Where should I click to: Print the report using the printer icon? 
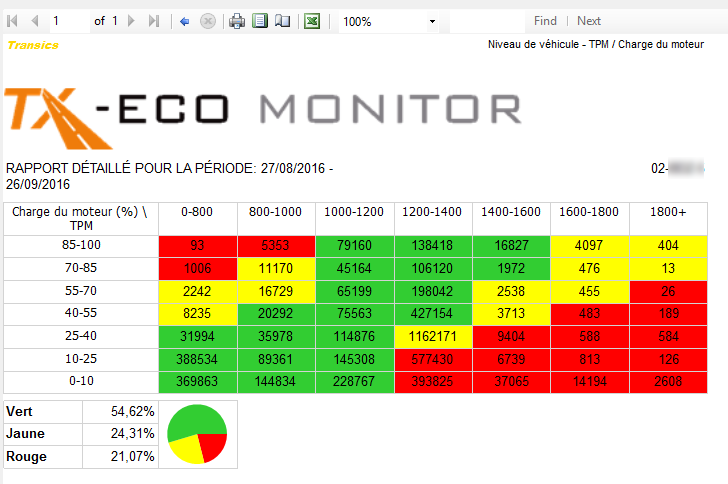[237, 21]
